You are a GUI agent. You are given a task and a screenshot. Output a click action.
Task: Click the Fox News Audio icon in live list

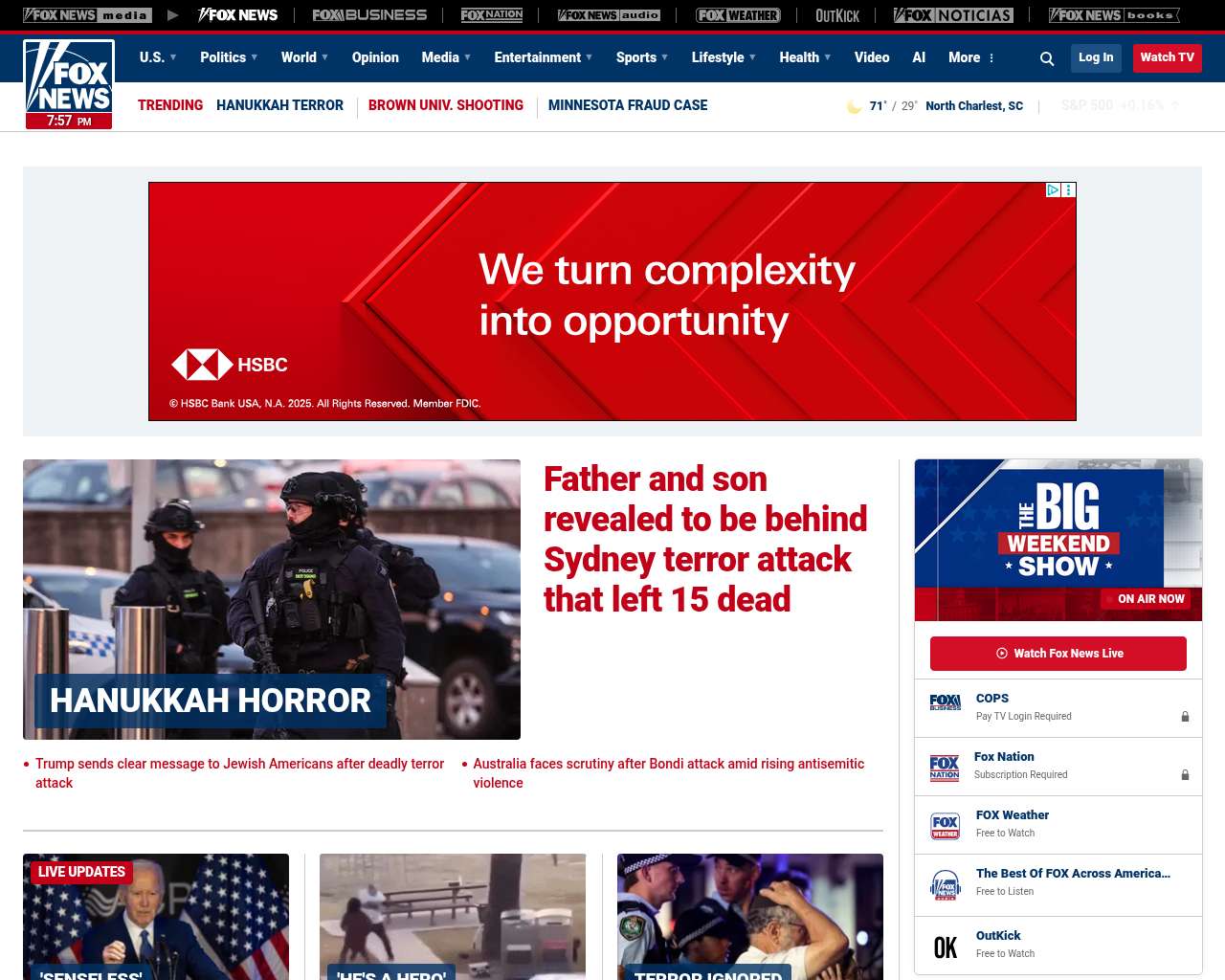pos(946,884)
